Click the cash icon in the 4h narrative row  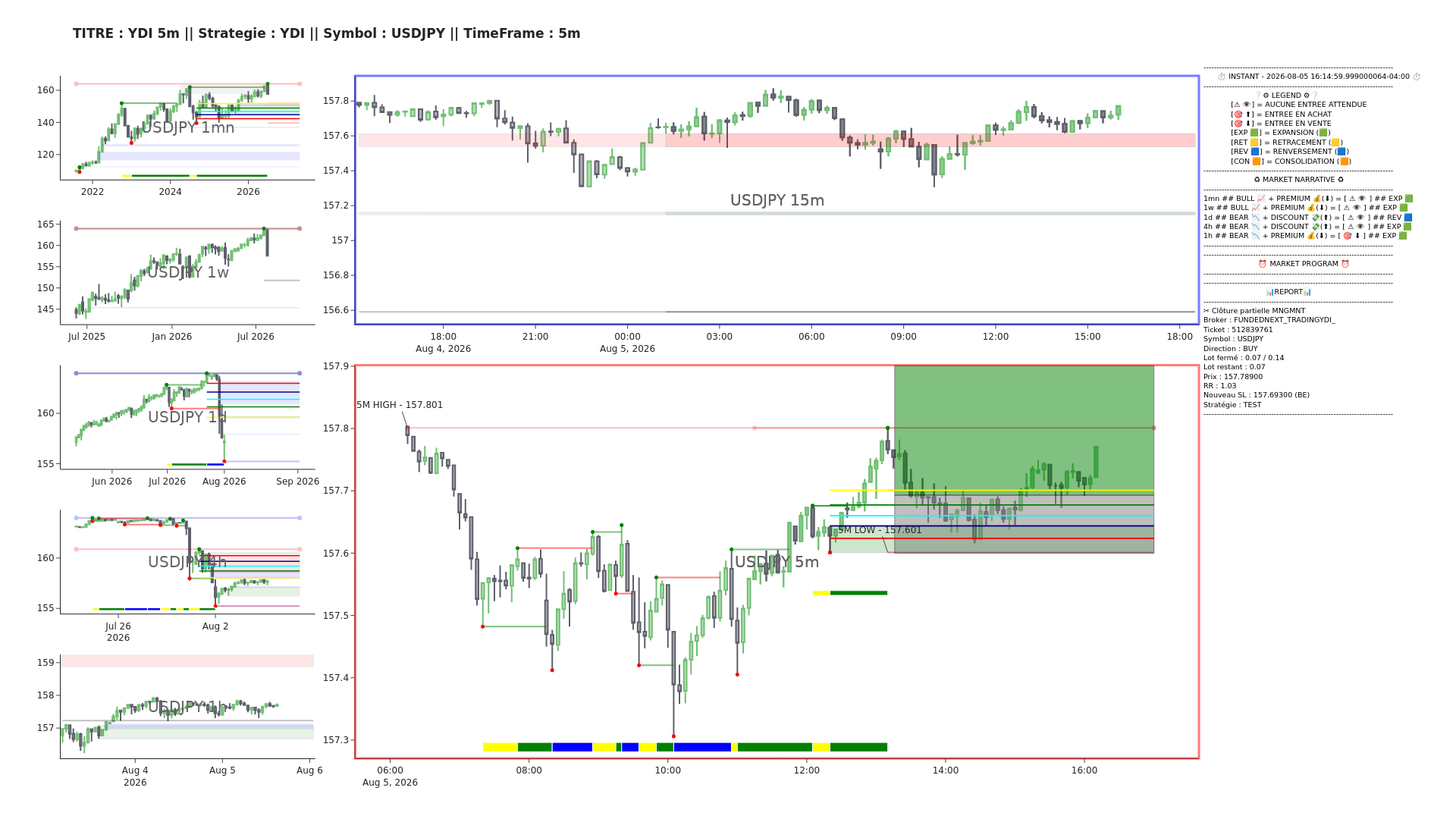pos(1316,227)
